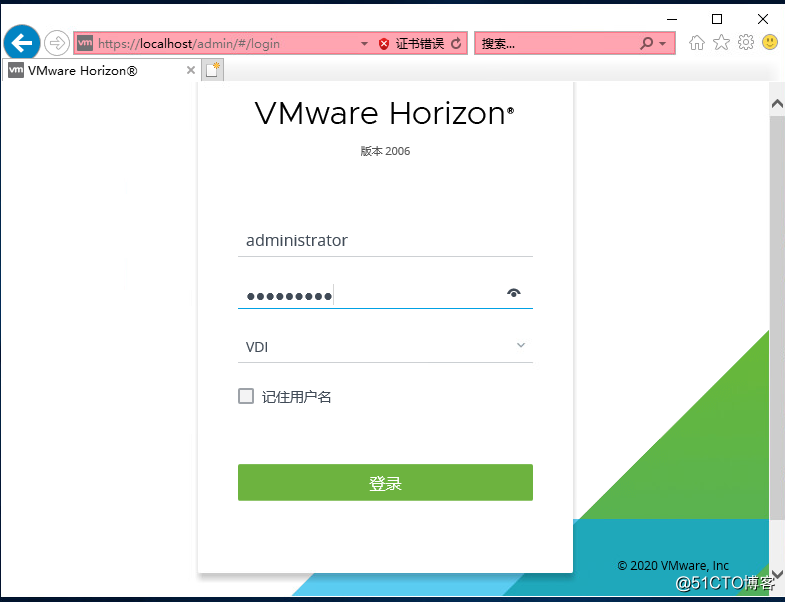Click the vertical scrollbar thumb
Viewport: 785px width, 602px height.
[777, 318]
